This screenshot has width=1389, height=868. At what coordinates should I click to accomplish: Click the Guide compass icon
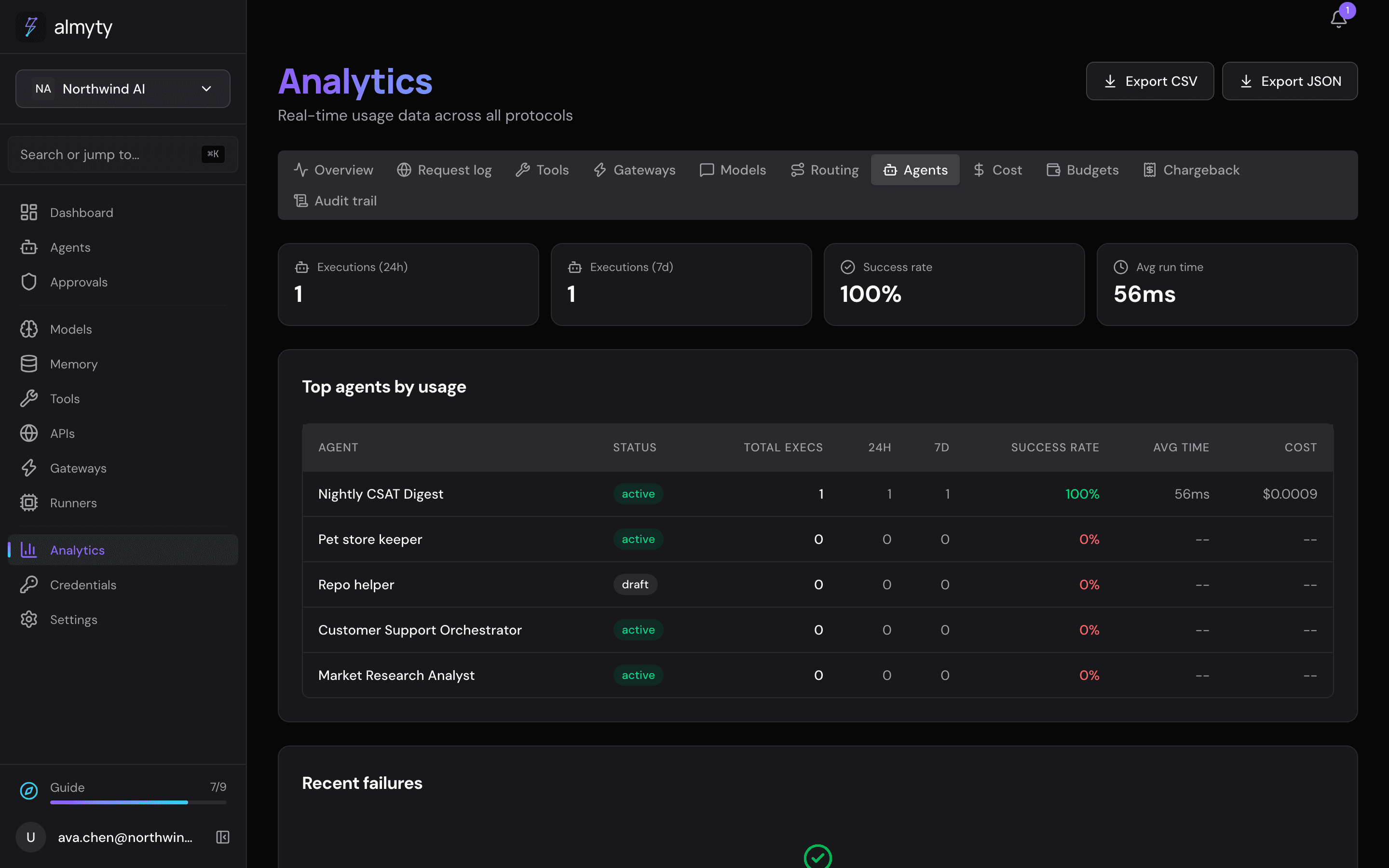(29, 790)
